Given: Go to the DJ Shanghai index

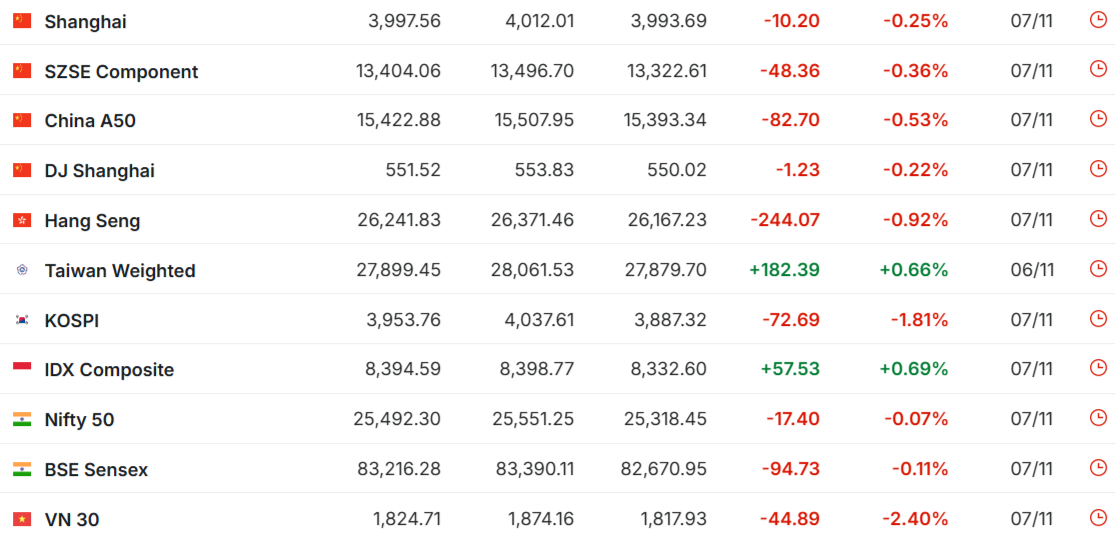Looking at the screenshot, I should 99,170.
